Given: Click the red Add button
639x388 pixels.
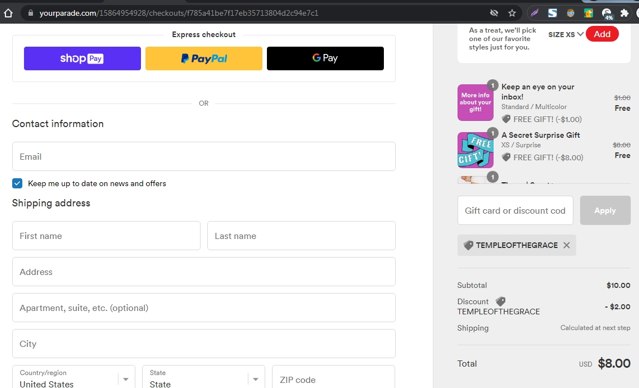Looking at the screenshot, I should pos(602,34).
